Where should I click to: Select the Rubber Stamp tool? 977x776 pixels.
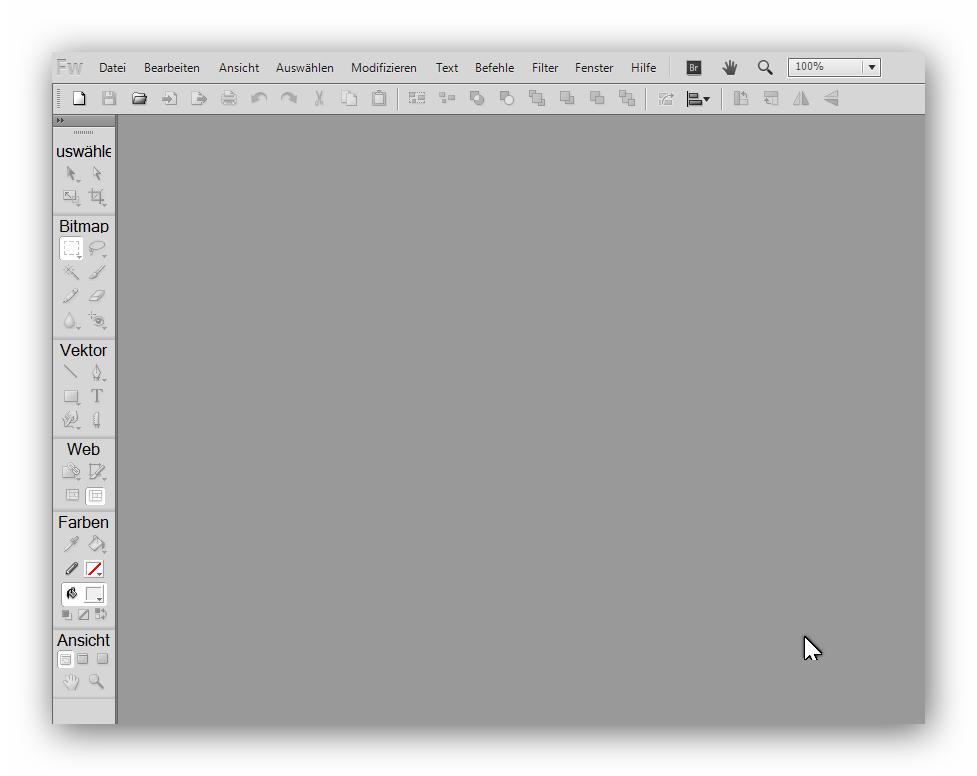click(97, 320)
